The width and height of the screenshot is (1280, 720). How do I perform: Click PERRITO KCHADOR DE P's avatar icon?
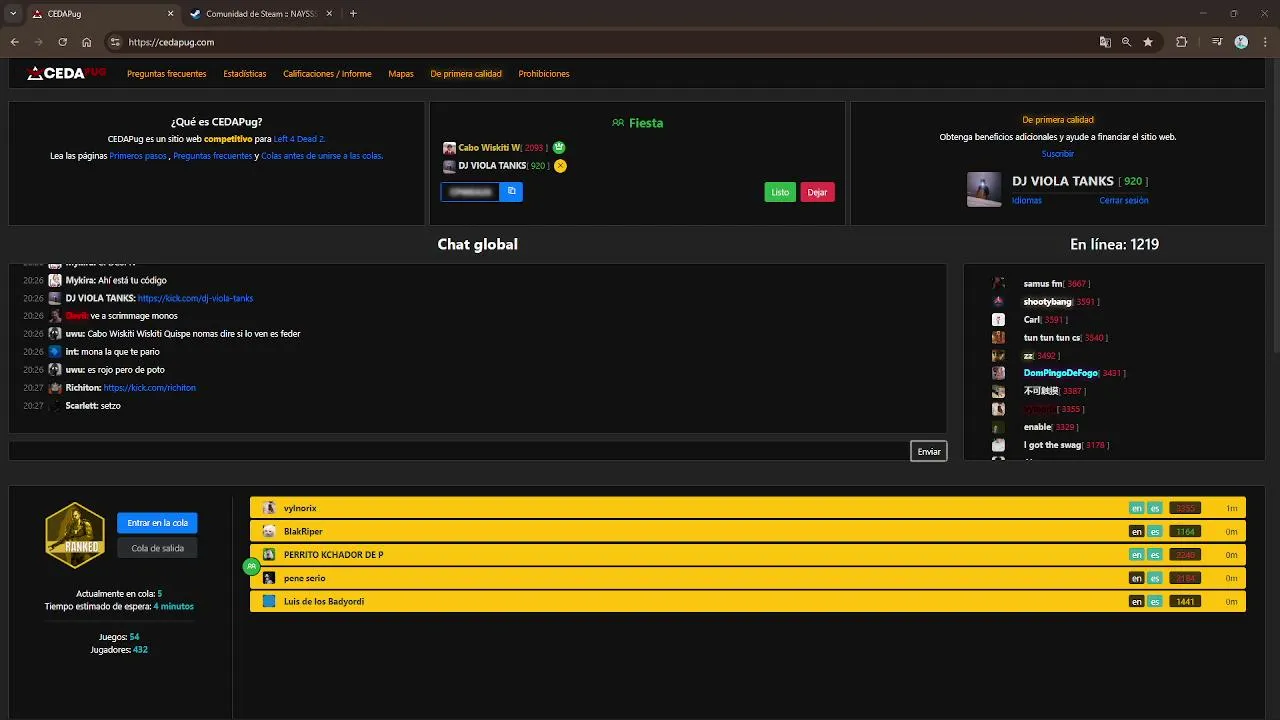(x=269, y=554)
